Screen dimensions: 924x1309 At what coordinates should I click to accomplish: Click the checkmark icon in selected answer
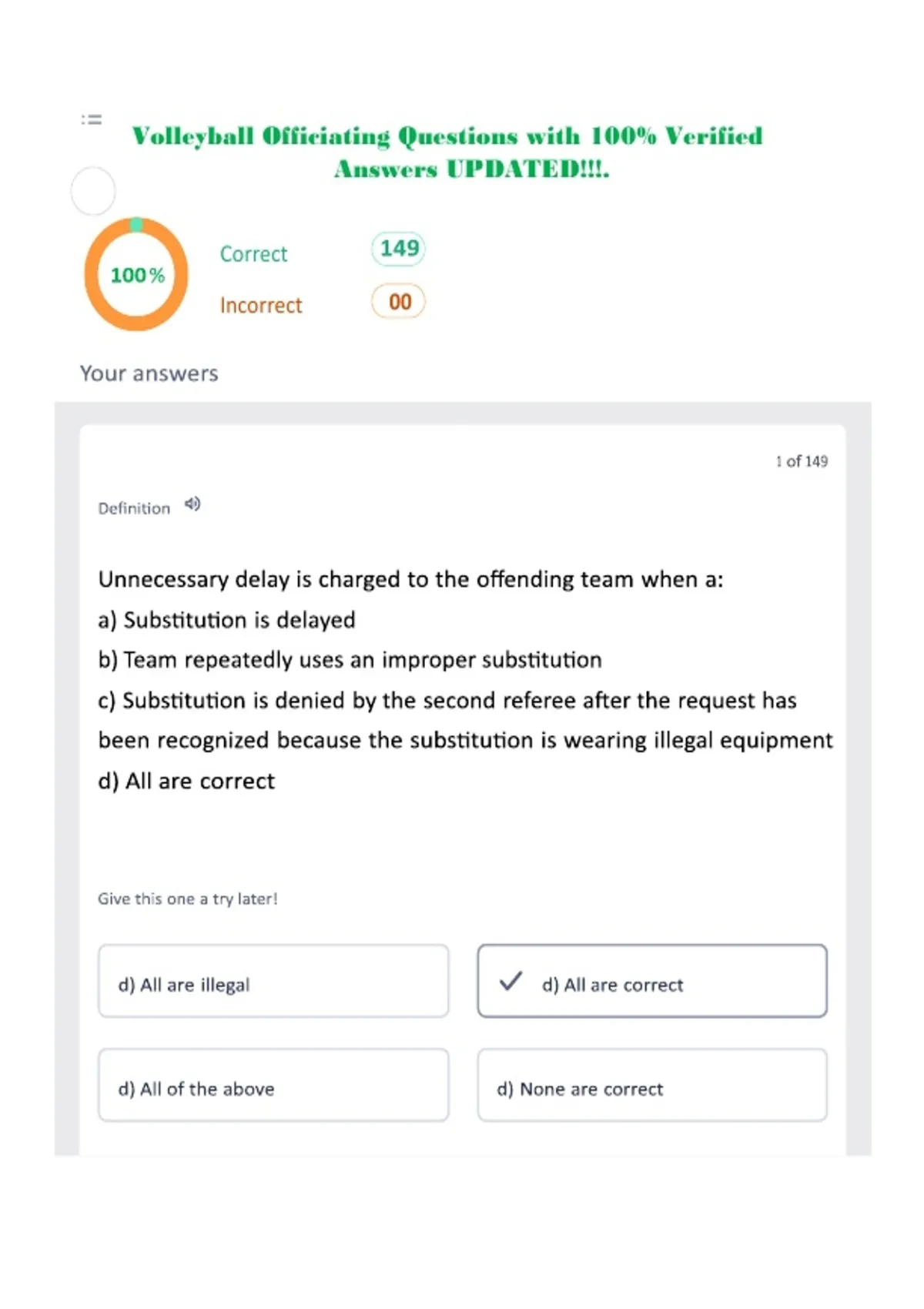click(511, 981)
